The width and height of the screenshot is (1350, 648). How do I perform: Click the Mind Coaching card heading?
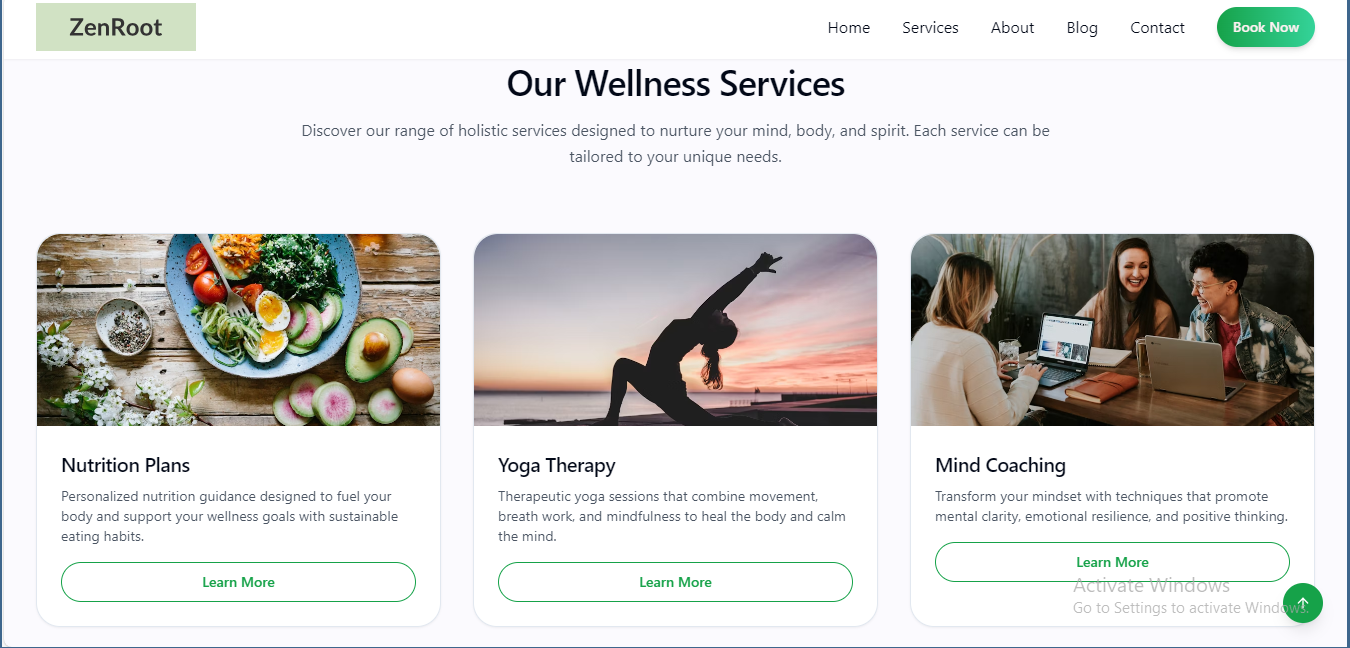1000,465
